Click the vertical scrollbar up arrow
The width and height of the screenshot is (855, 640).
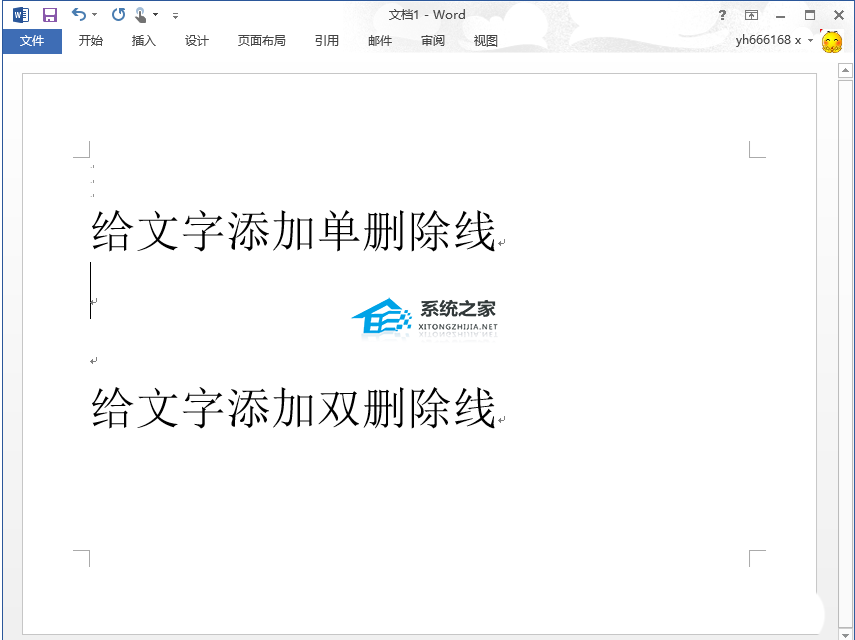(x=846, y=70)
